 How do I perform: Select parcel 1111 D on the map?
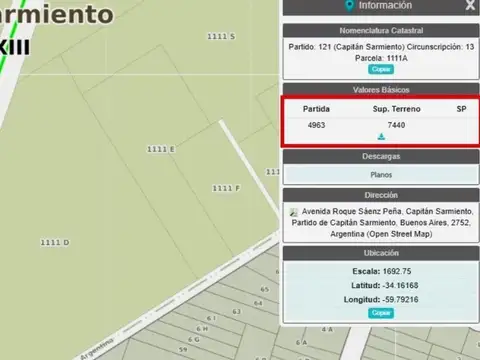point(55,242)
